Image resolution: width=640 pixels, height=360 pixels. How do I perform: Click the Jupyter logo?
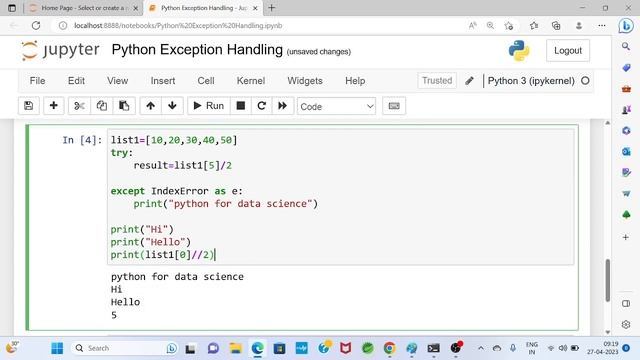pos(60,50)
